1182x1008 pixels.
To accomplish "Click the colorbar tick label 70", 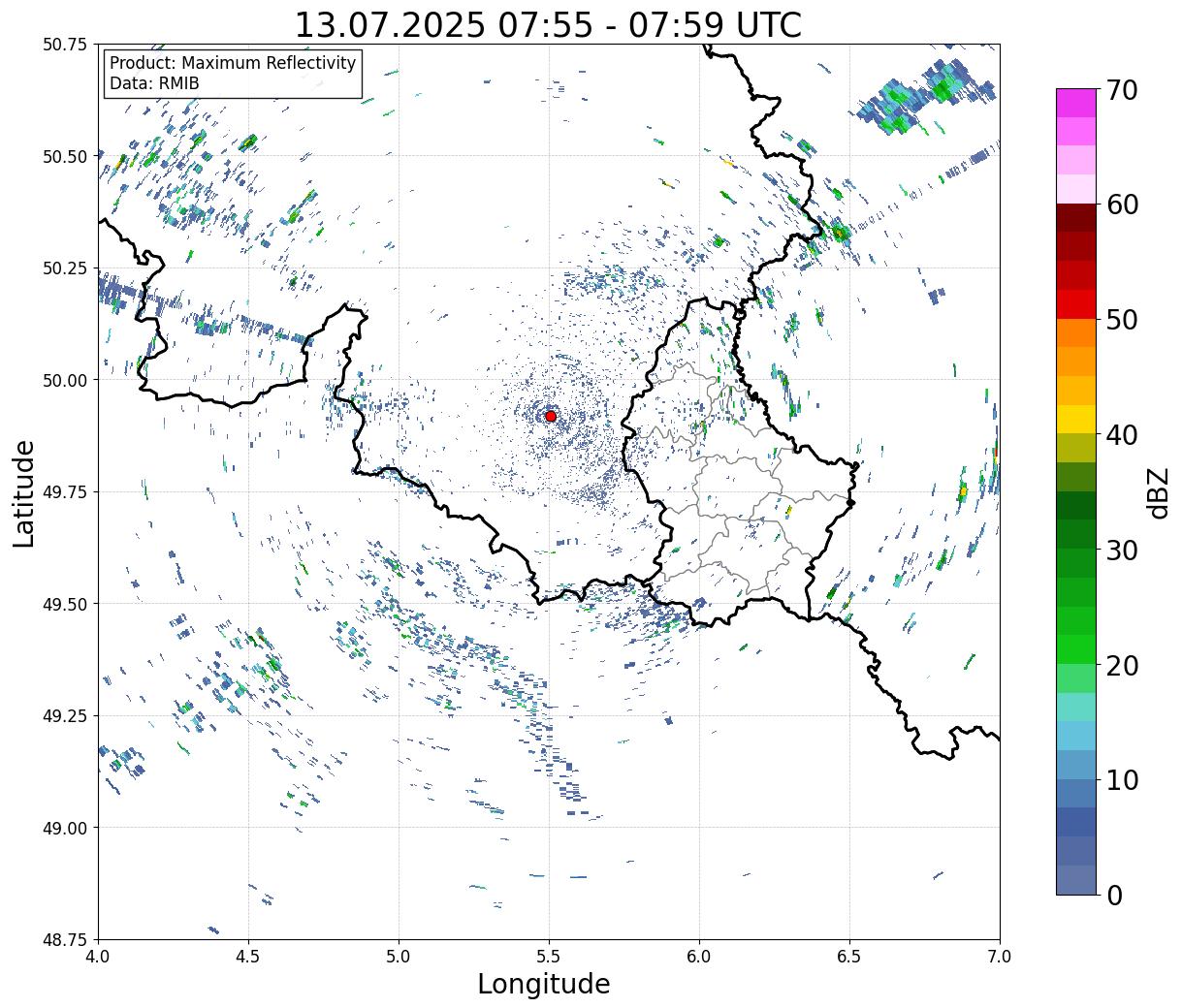I will (1122, 90).
